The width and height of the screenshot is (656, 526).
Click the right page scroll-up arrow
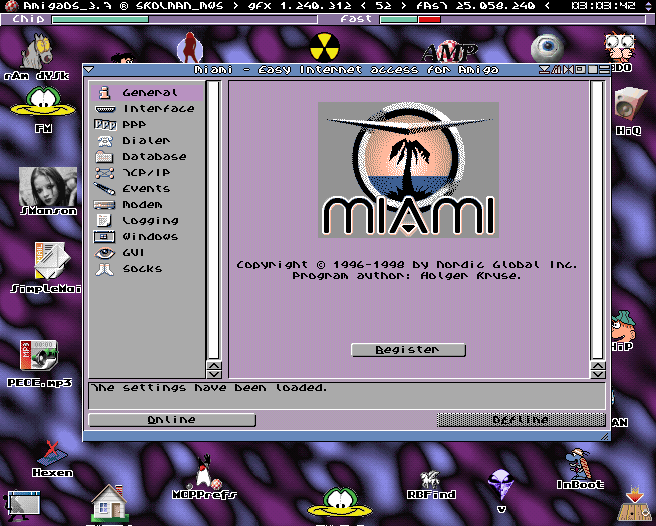[x=598, y=365]
